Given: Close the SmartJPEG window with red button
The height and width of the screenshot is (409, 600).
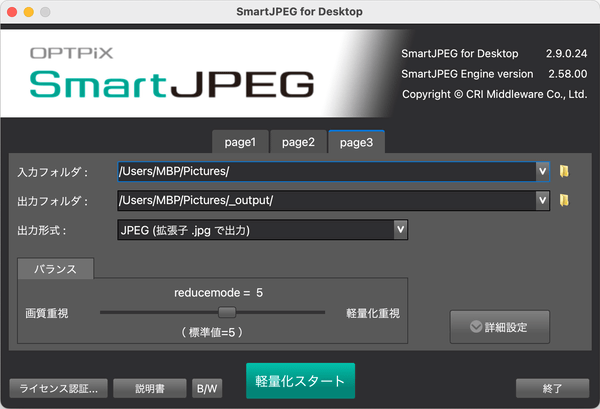Looking at the screenshot, I should (12, 12).
